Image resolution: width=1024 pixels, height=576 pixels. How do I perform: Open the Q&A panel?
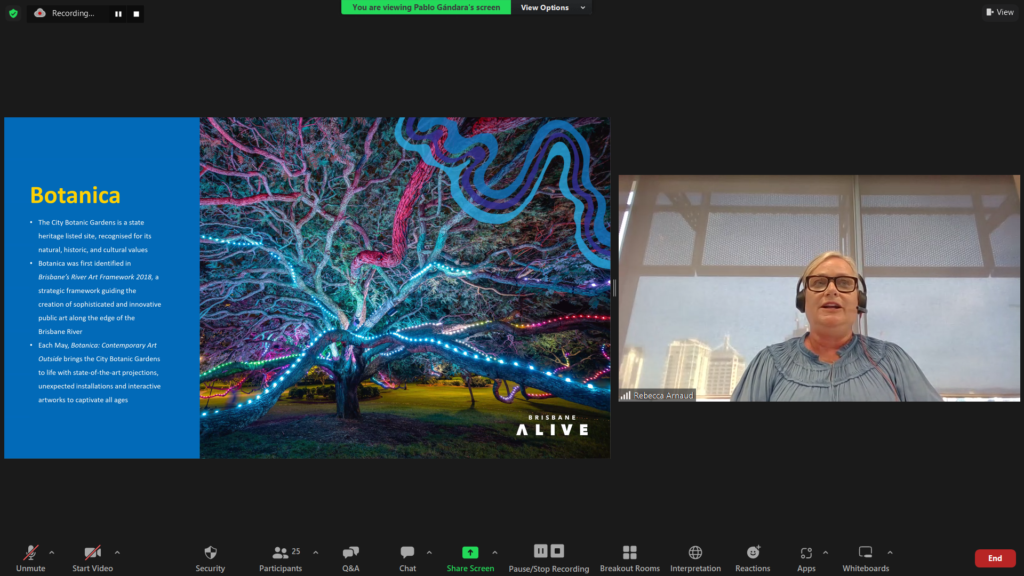click(x=350, y=553)
